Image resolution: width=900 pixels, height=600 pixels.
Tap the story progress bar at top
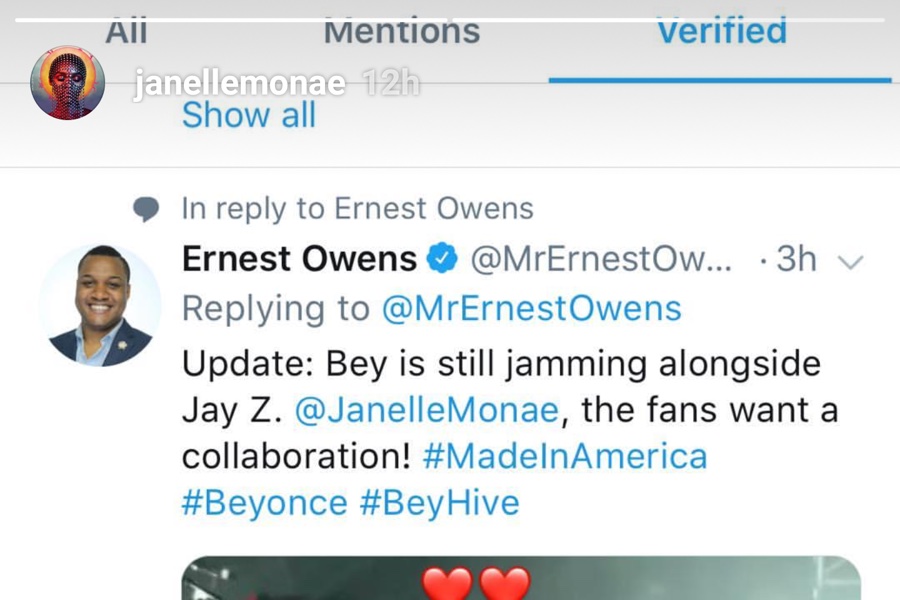[450, 20]
